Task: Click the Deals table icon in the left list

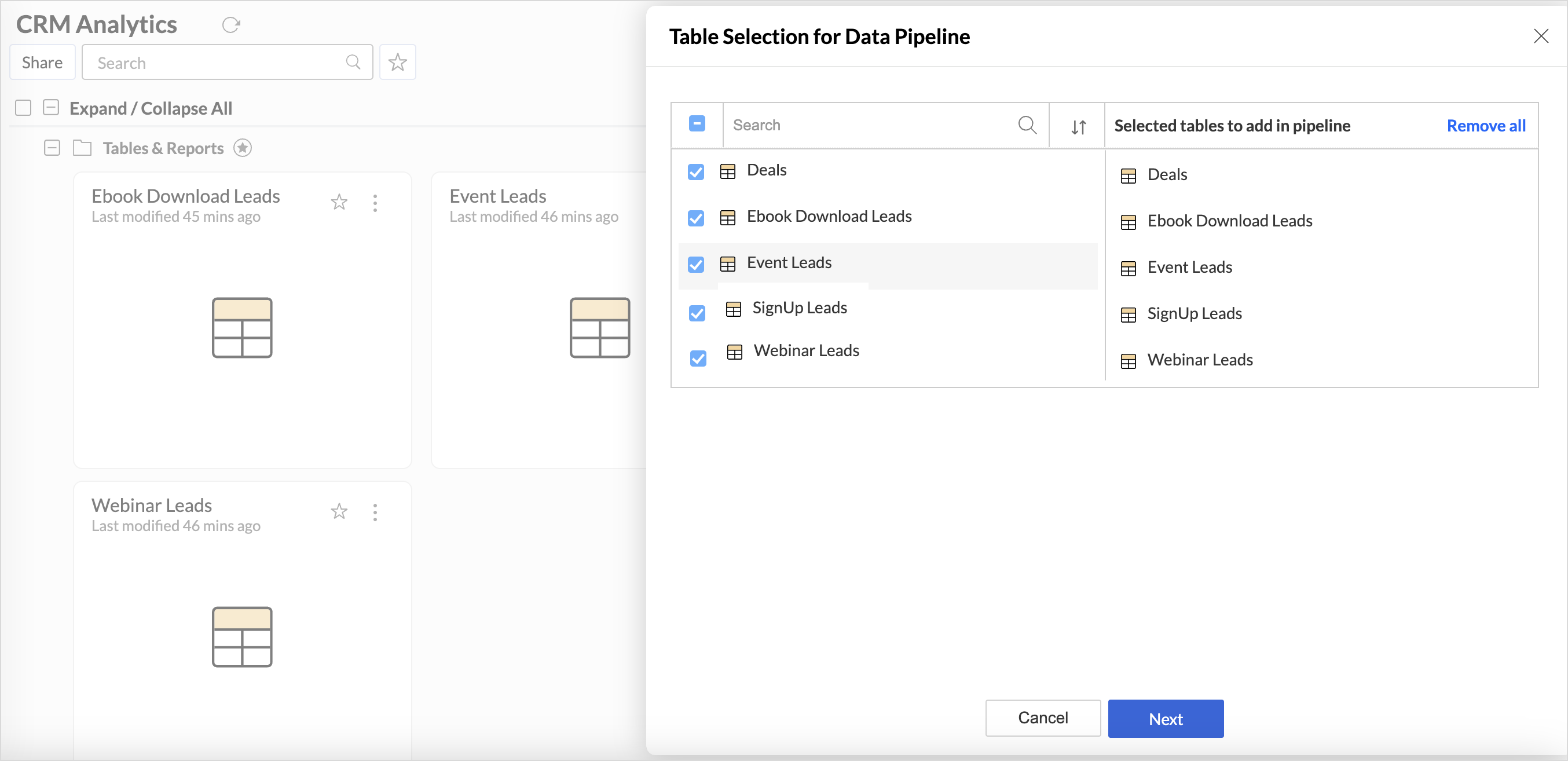Action: [x=727, y=171]
